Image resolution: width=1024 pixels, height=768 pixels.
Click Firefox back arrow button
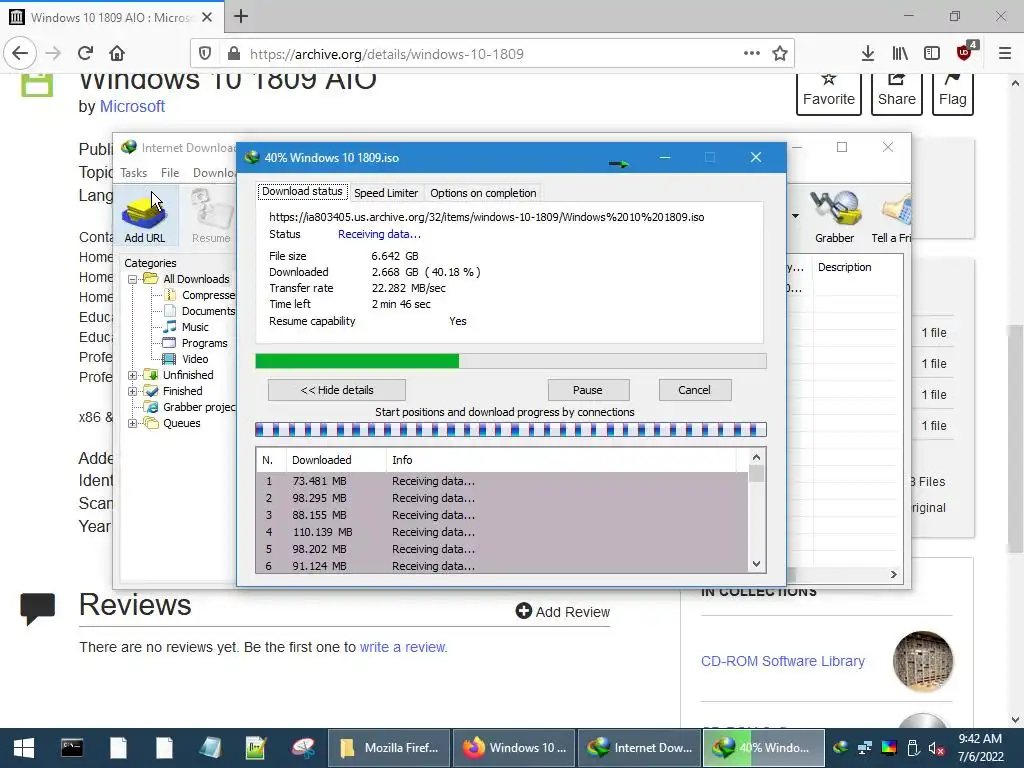click(x=20, y=53)
